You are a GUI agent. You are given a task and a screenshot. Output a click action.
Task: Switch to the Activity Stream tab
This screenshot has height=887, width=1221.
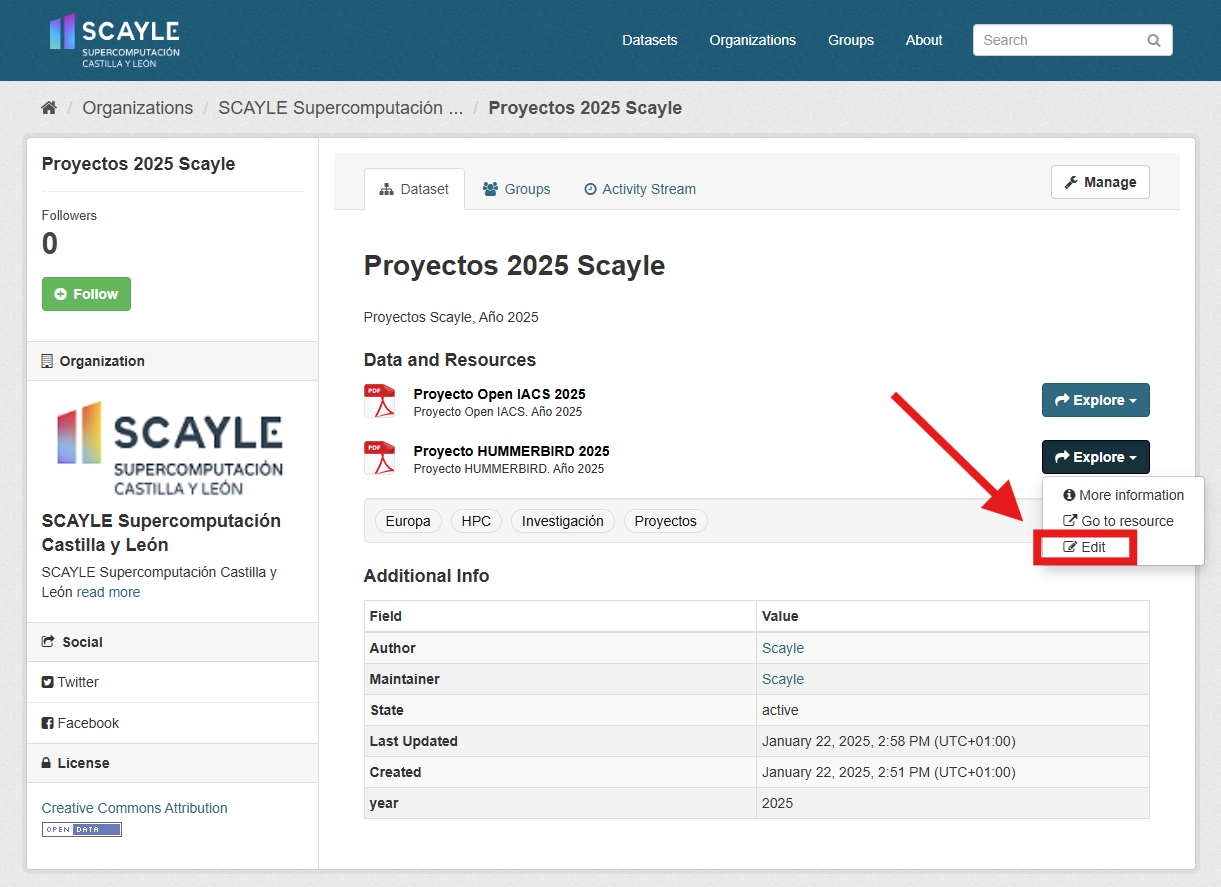point(640,189)
